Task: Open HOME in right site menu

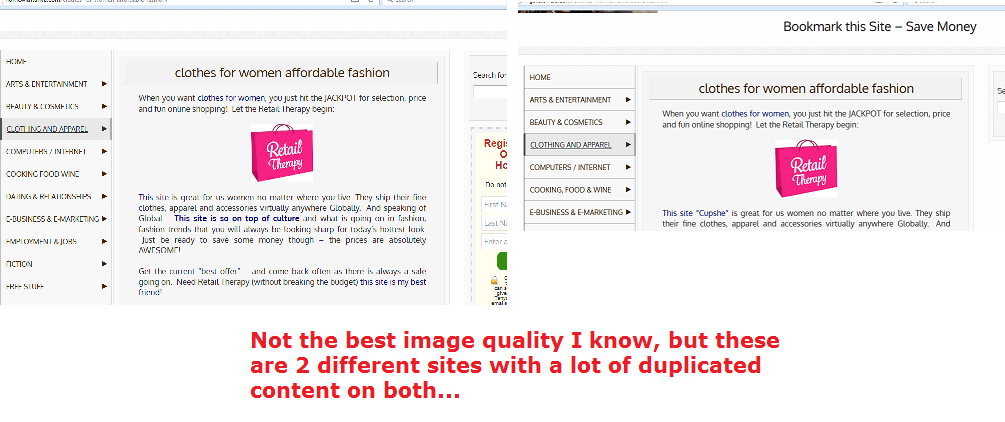Action: pos(540,77)
